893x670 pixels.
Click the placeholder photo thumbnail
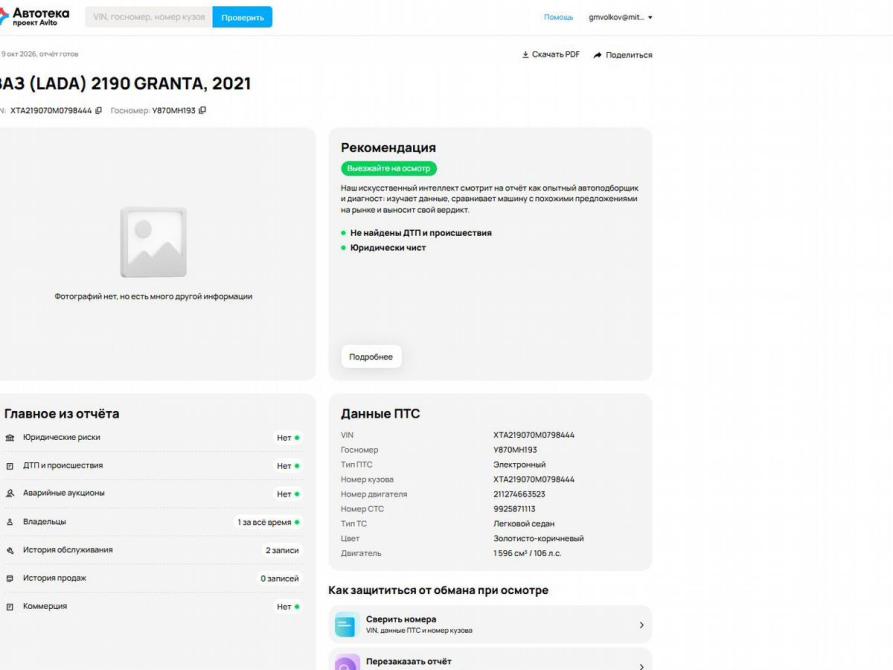(153, 242)
